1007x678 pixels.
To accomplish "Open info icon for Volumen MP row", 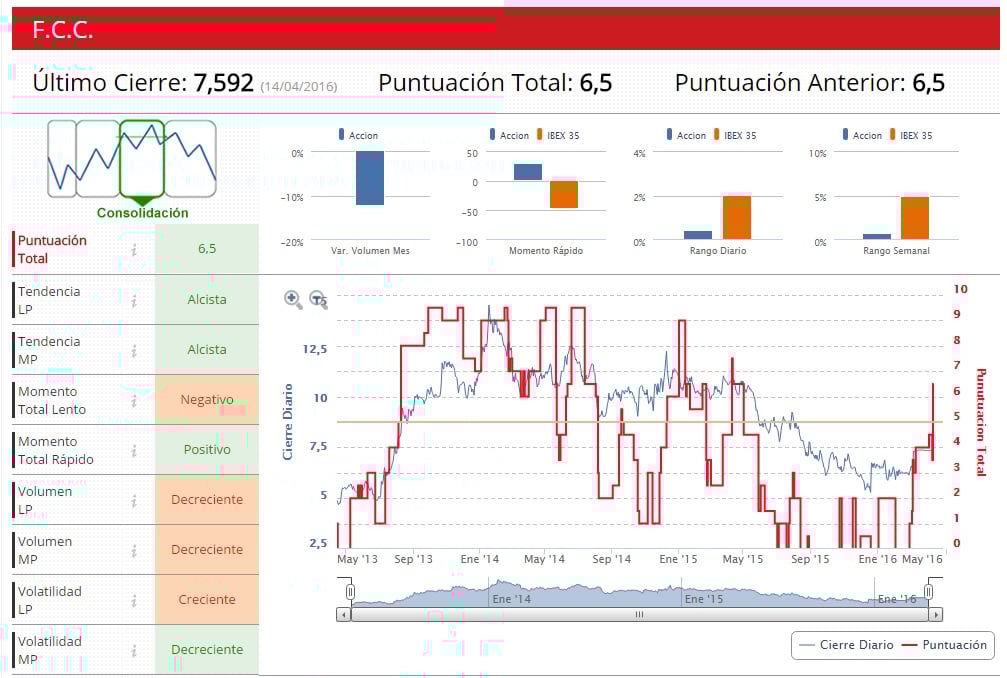I will tap(134, 550).
